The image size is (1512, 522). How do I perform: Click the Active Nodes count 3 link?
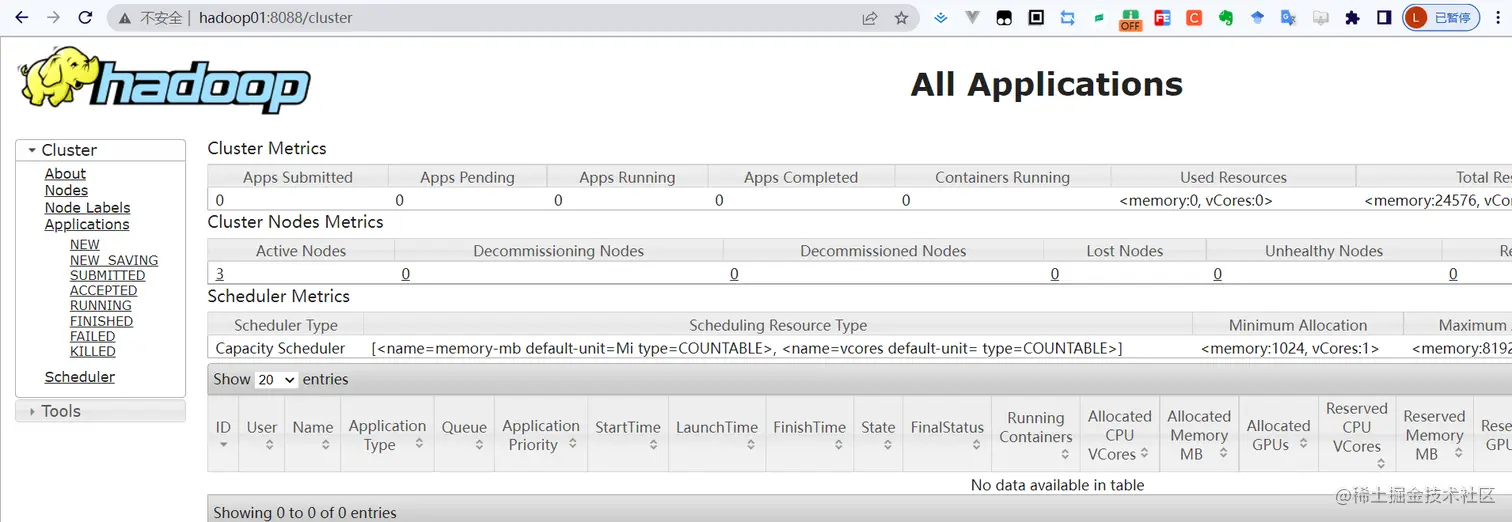[220, 274]
